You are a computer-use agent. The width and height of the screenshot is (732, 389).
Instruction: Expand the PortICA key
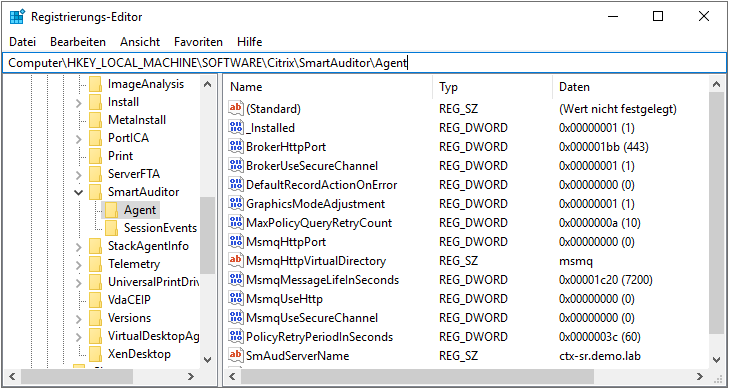(78, 138)
